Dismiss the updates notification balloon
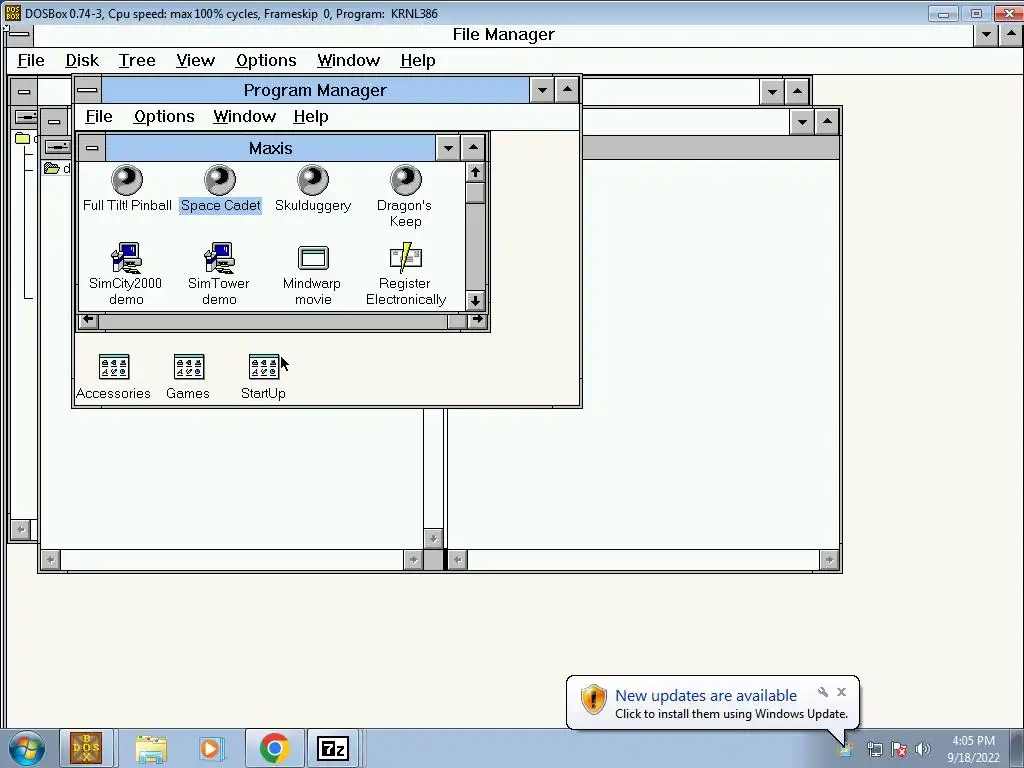This screenshot has height=768, width=1024. click(x=841, y=692)
